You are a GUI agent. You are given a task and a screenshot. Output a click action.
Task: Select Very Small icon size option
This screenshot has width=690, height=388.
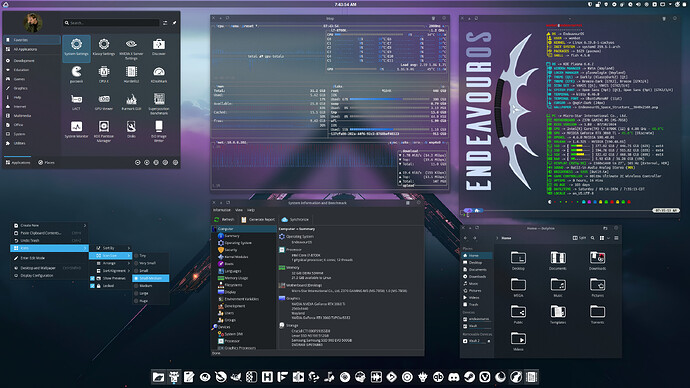[x=150, y=263]
